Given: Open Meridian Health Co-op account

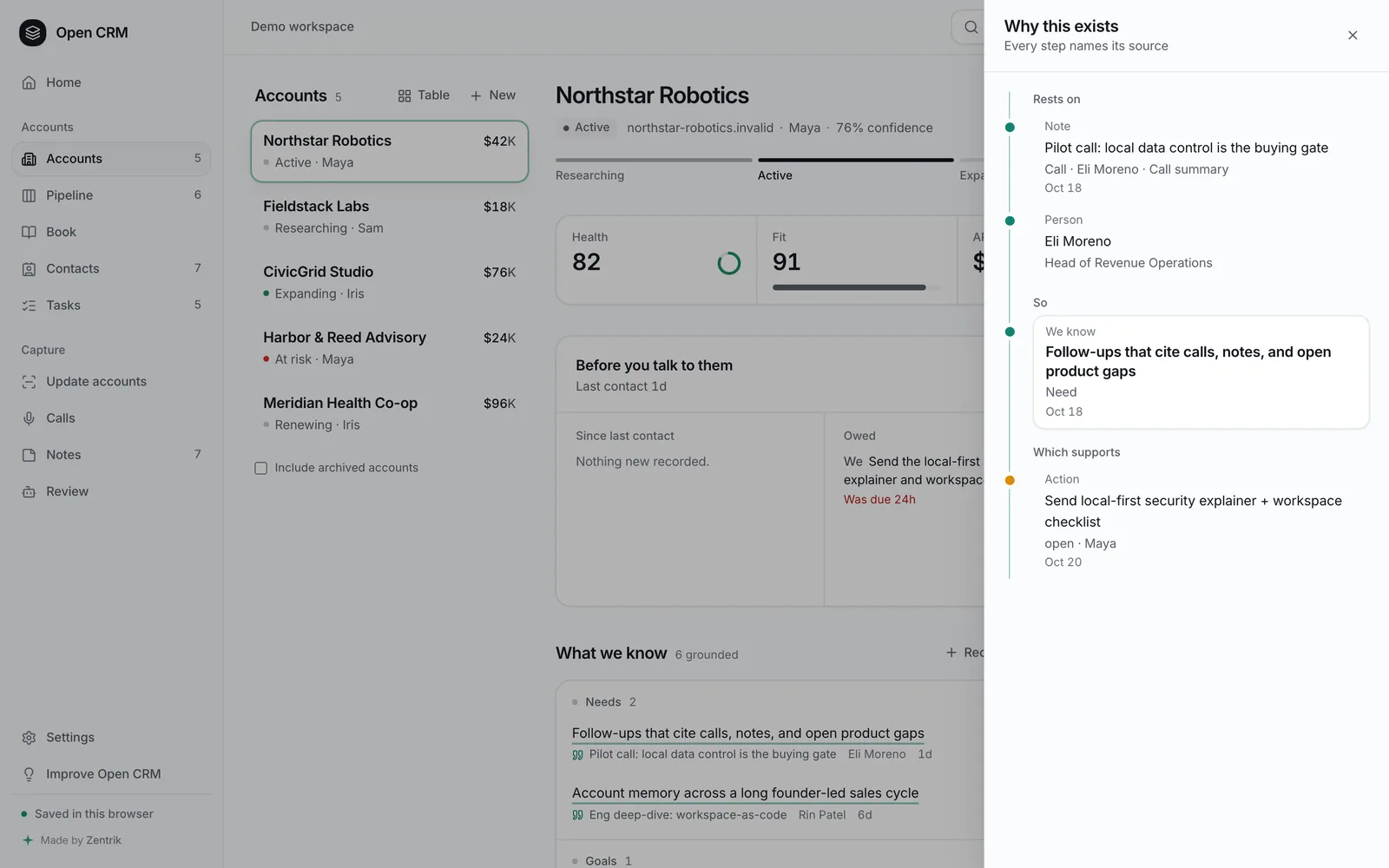Looking at the screenshot, I should point(390,413).
